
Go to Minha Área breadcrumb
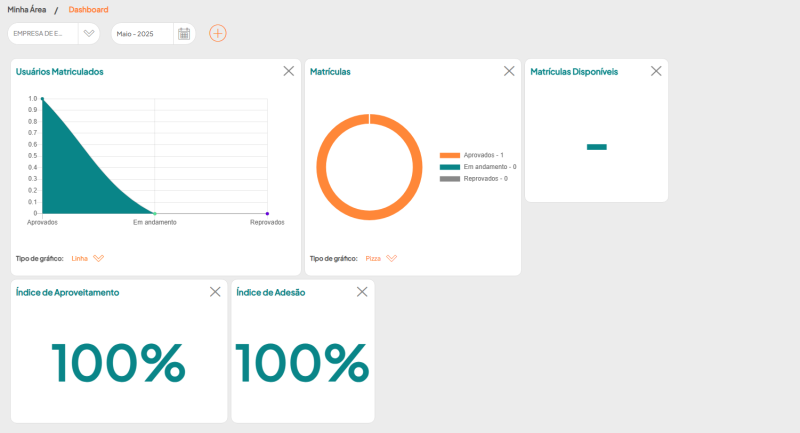click(x=27, y=10)
